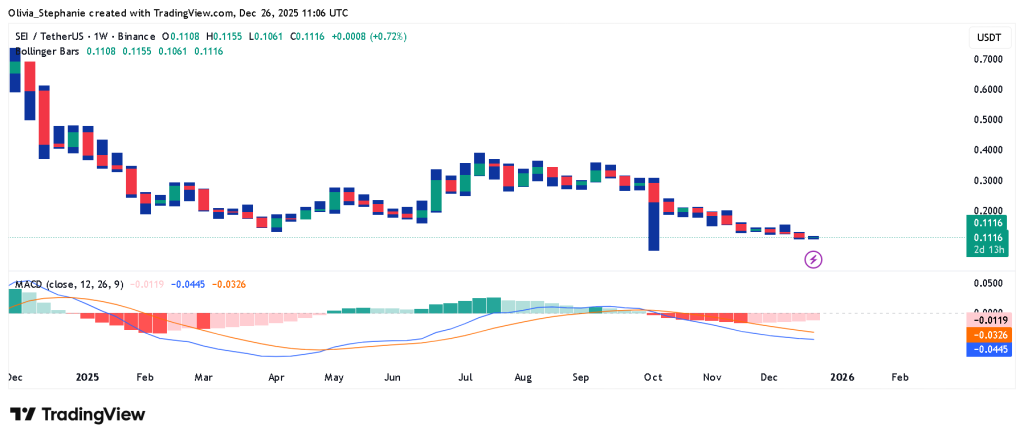Click the 2d 13h bar countdown label
Image resolution: width=1024 pixels, height=440 pixels.
[x=989, y=250]
